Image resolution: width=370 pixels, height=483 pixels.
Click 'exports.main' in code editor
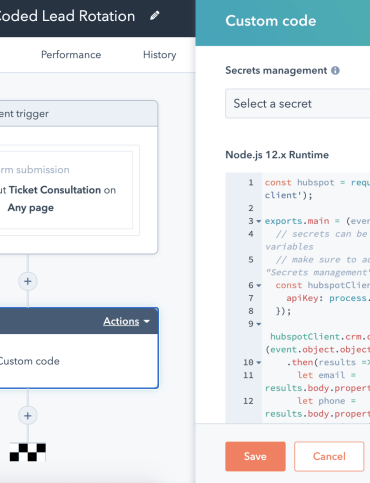tap(297, 221)
